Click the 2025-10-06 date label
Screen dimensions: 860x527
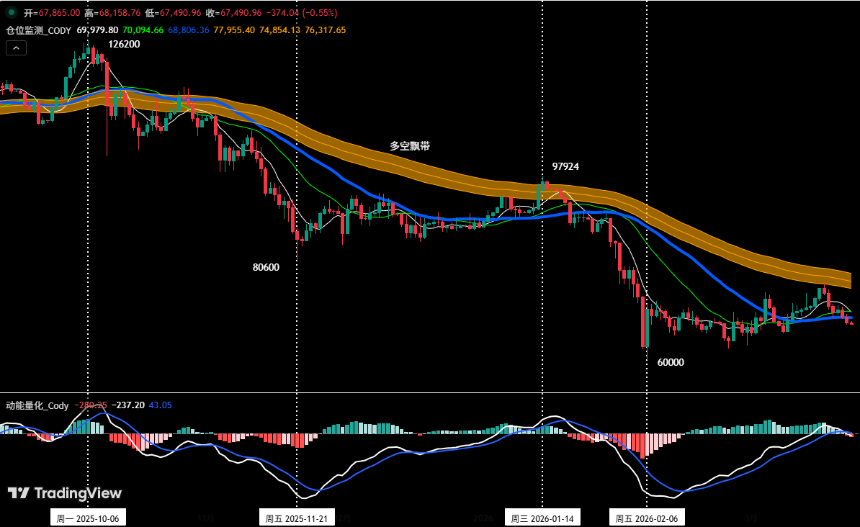click(x=88, y=518)
